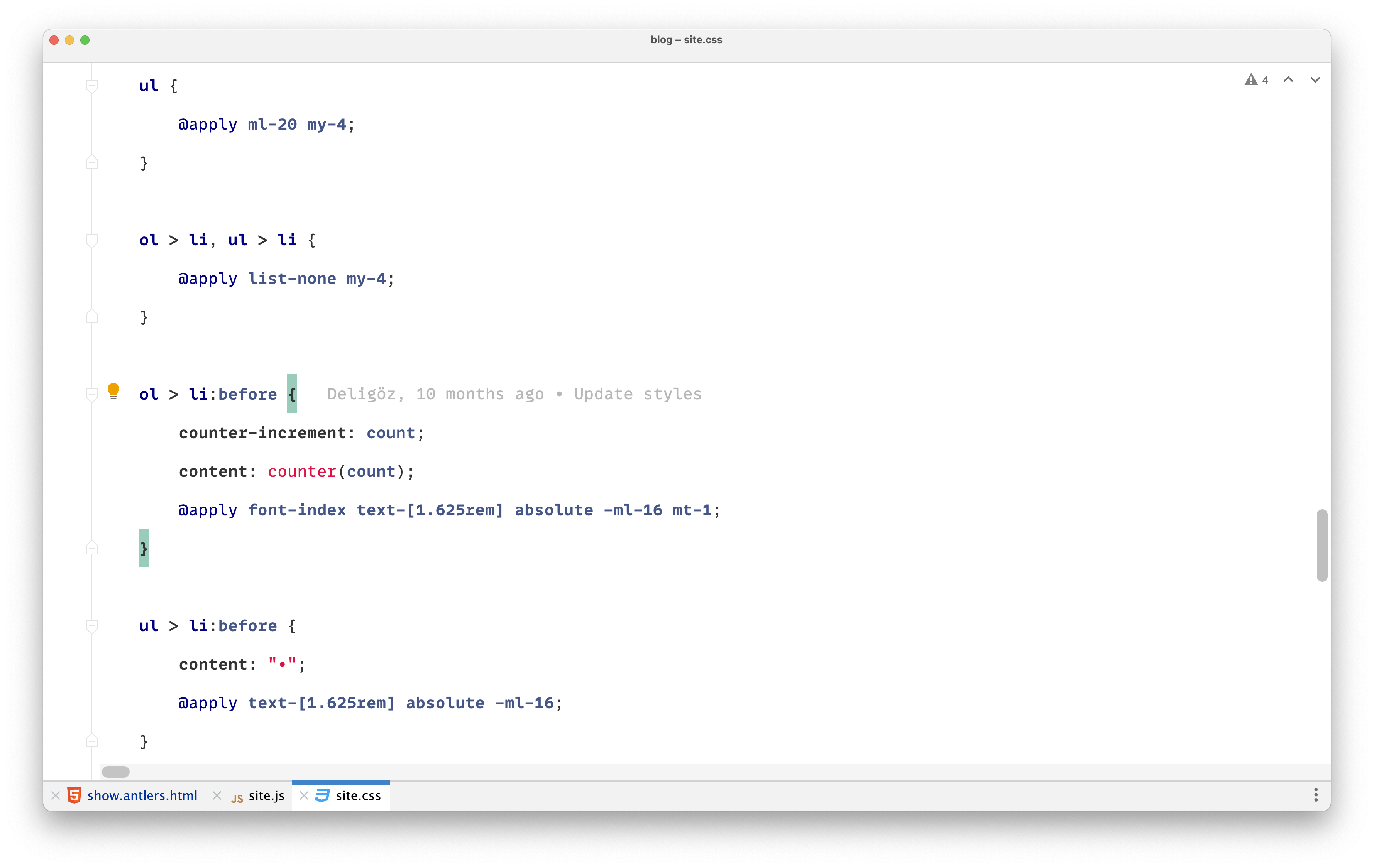Click the vertical scrollbar thumb
Image resolution: width=1374 pixels, height=868 pixels.
[1322, 545]
